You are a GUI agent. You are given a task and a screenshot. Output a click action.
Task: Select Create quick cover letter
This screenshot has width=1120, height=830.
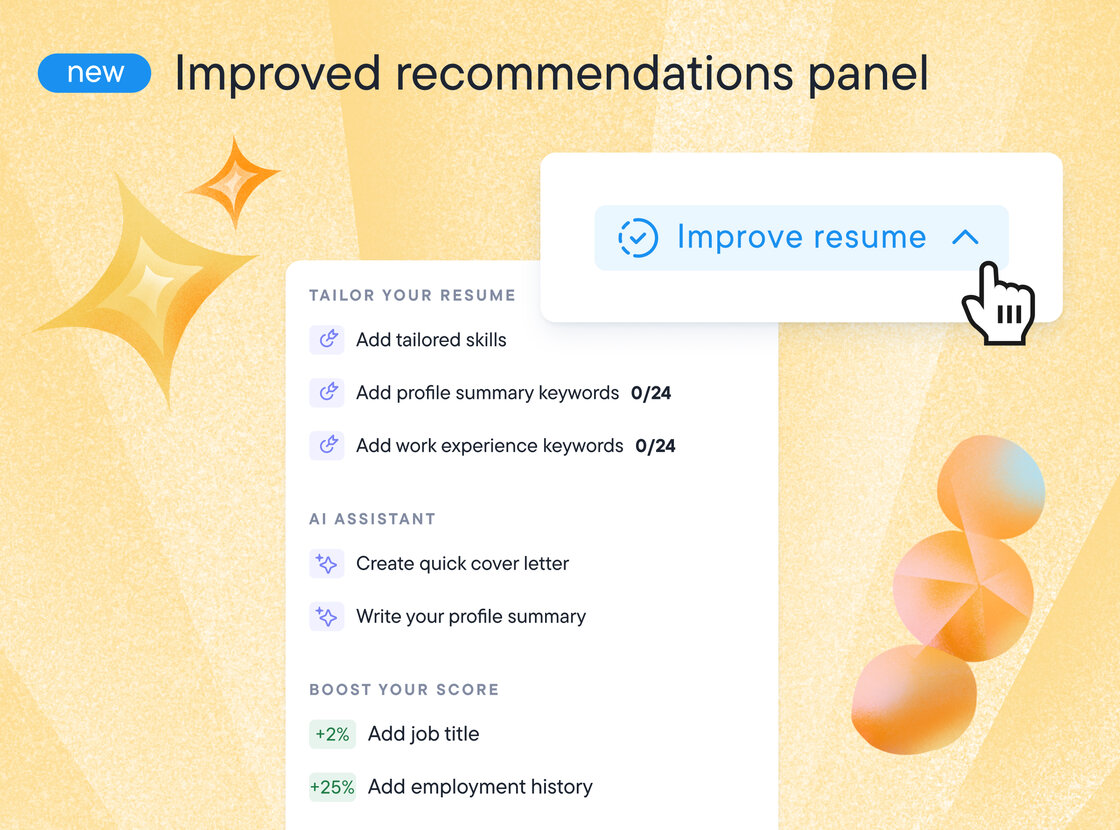point(463,563)
